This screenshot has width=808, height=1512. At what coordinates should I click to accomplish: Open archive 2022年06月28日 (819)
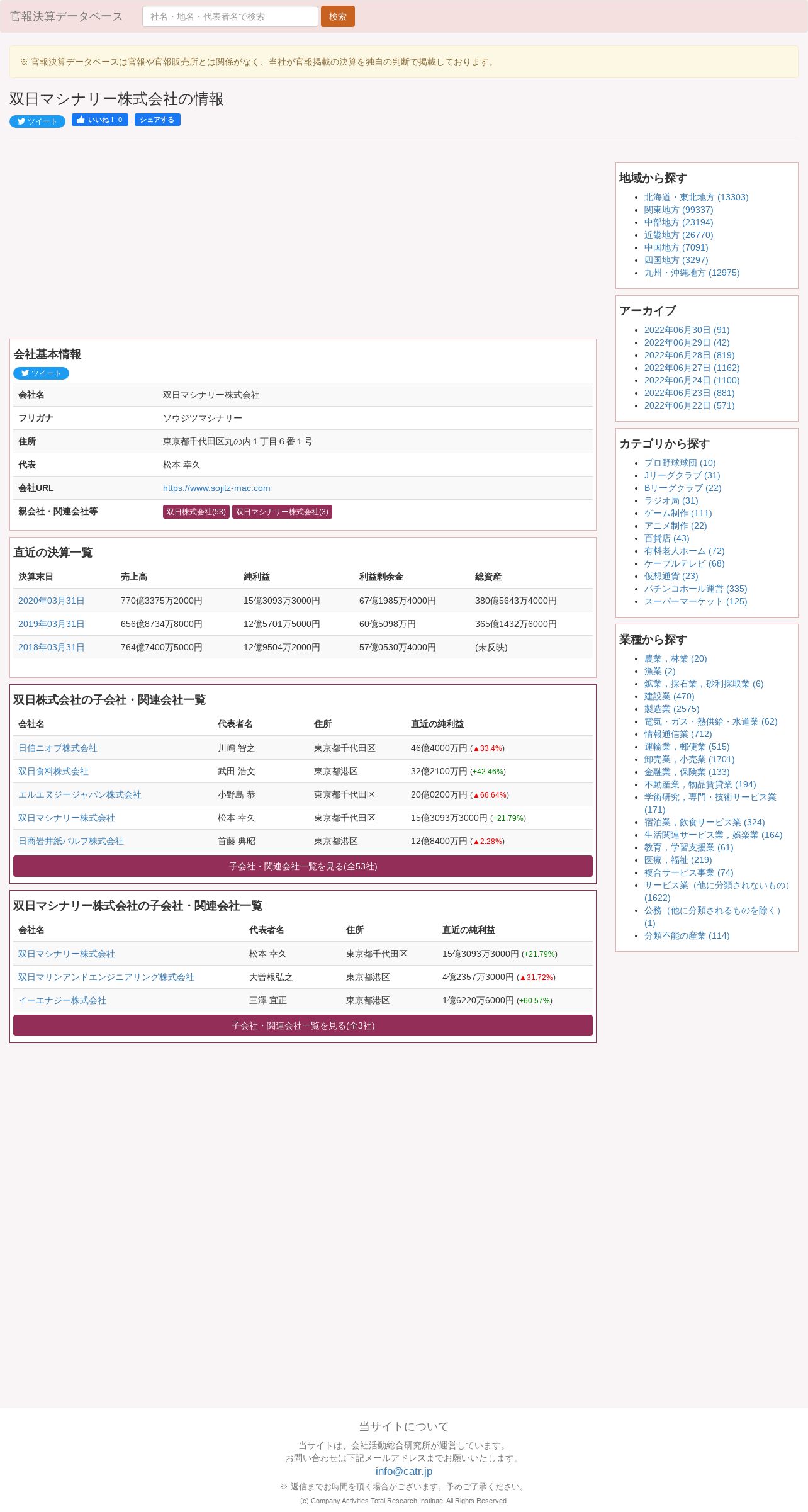(x=690, y=355)
